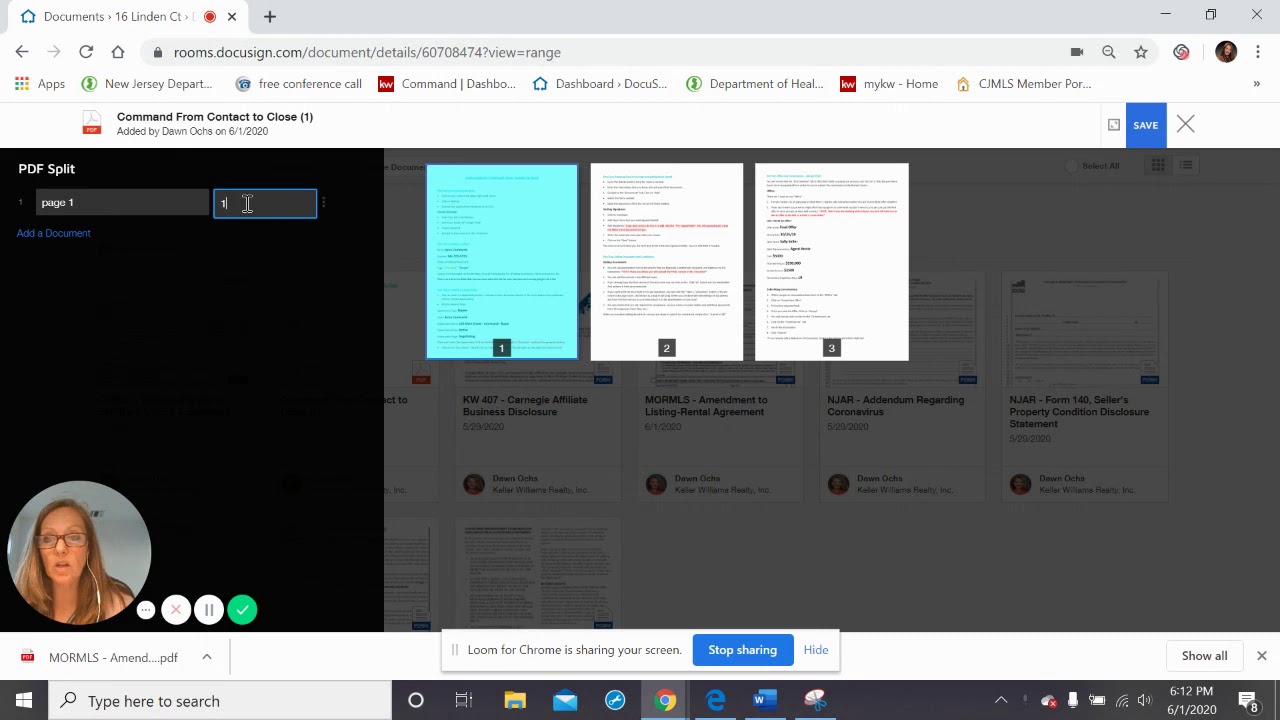Show hidden system tray icons
This screenshot has height=720, width=1280.
pyautogui.click(x=1001, y=701)
